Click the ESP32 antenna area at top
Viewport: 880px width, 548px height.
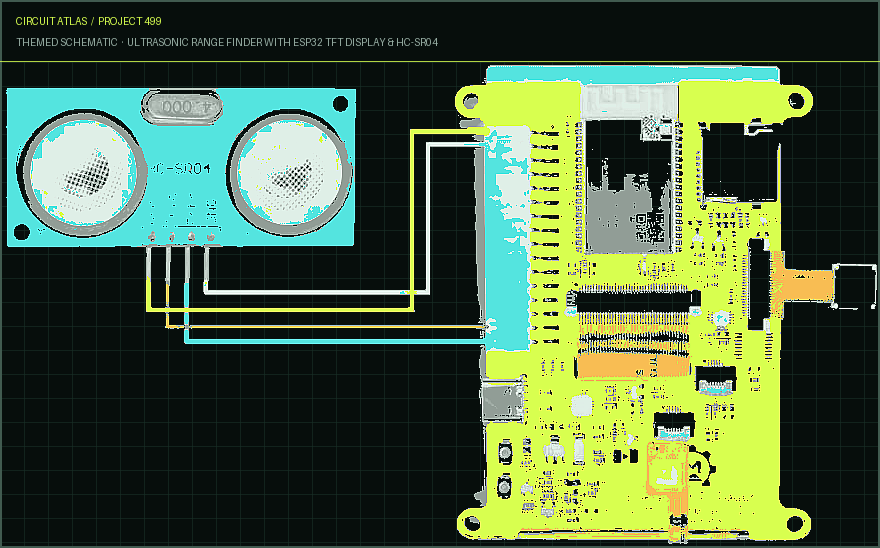coord(628,102)
